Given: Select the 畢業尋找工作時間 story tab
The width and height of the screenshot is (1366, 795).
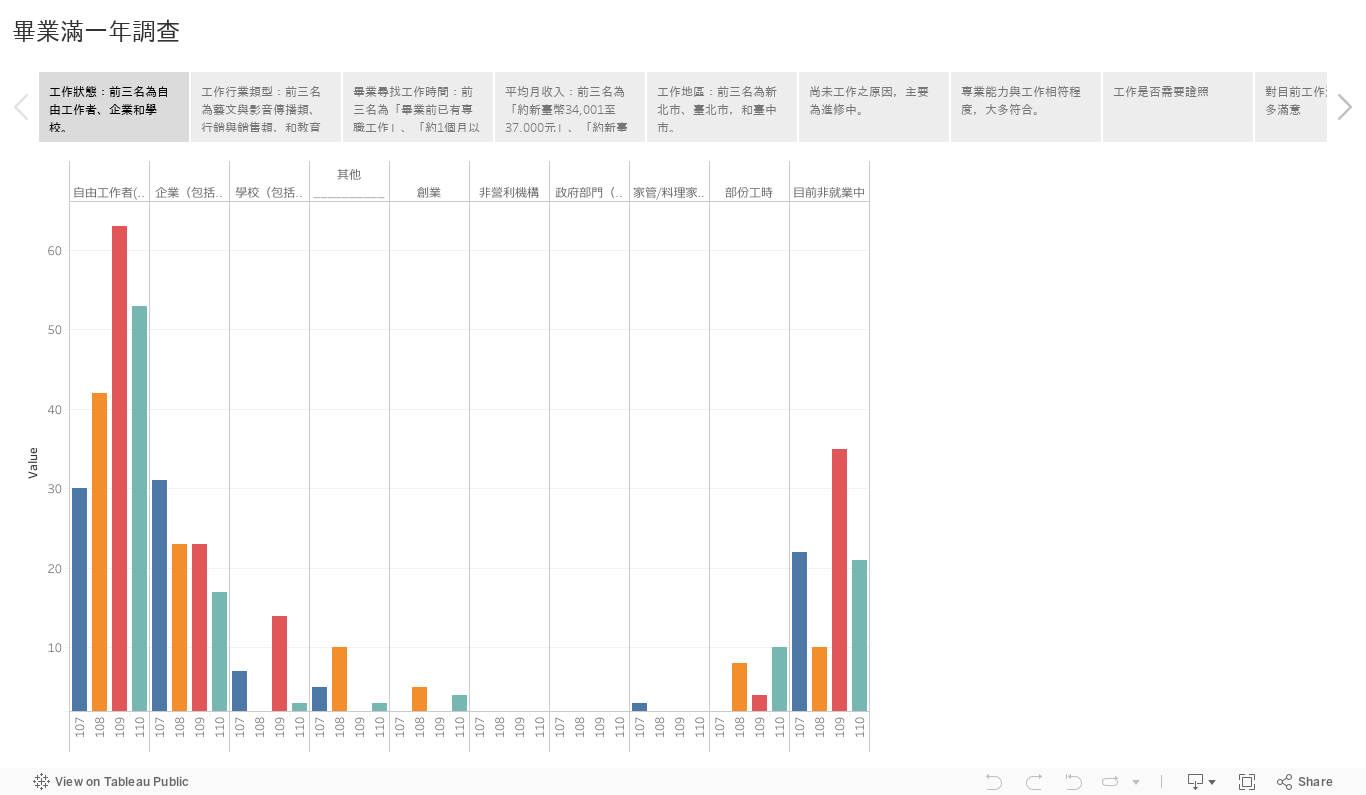Looking at the screenshot, I should tap(418, 107).
